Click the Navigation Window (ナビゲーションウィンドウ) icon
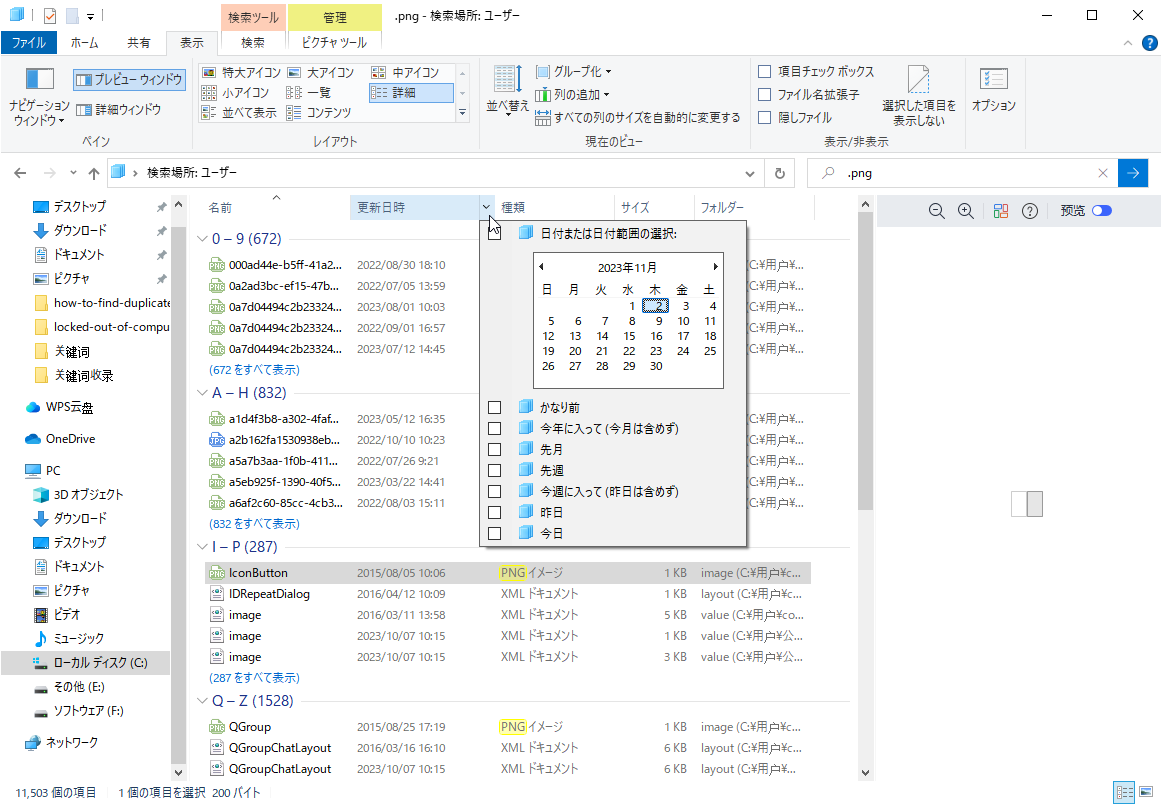Screen dimensions: 1162x805 [39, 80]
